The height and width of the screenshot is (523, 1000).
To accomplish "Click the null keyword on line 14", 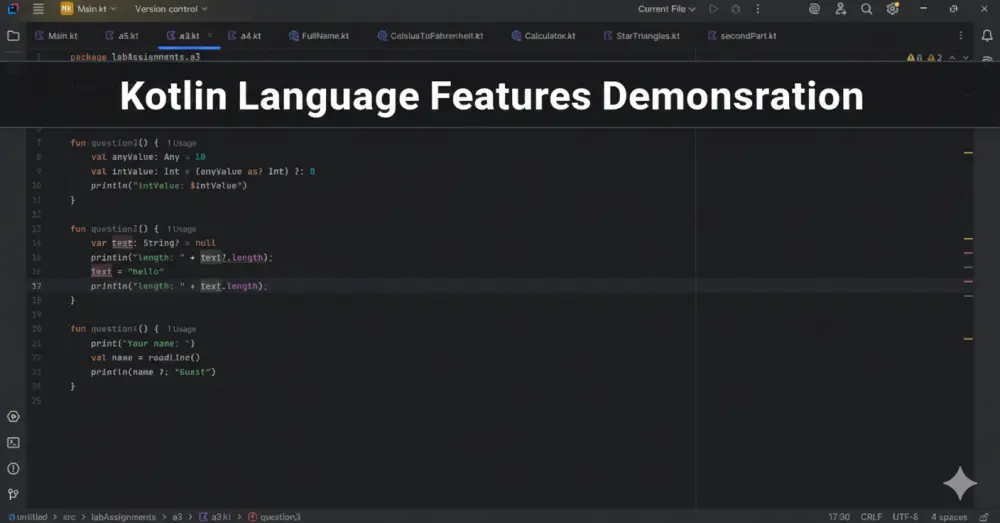I will tap(205, 243).
